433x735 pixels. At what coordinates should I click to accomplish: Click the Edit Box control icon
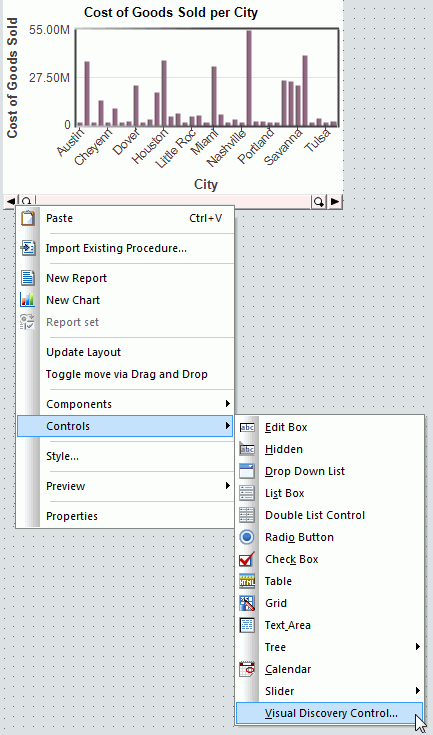click(x=247, y=427)
